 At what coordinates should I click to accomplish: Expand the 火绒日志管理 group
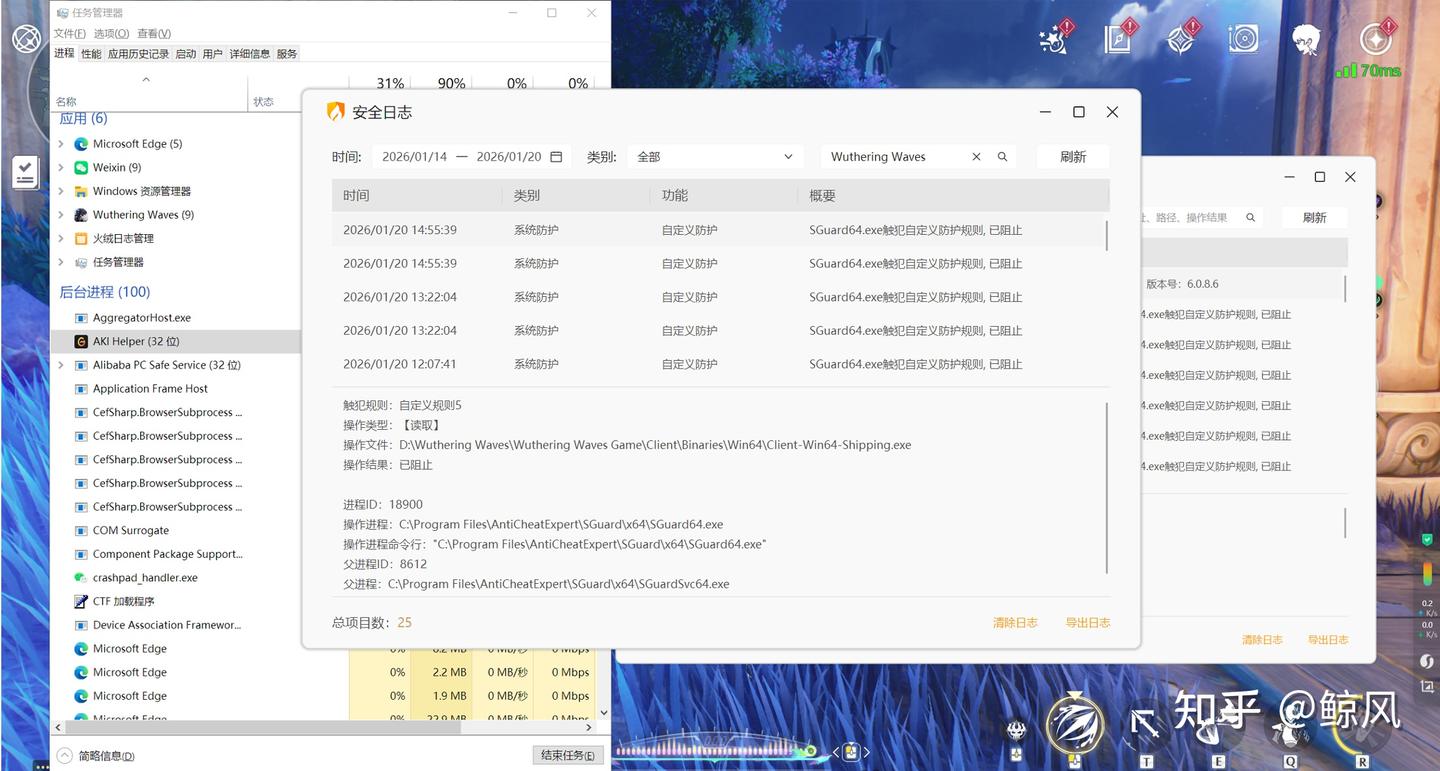click(61, 239)
